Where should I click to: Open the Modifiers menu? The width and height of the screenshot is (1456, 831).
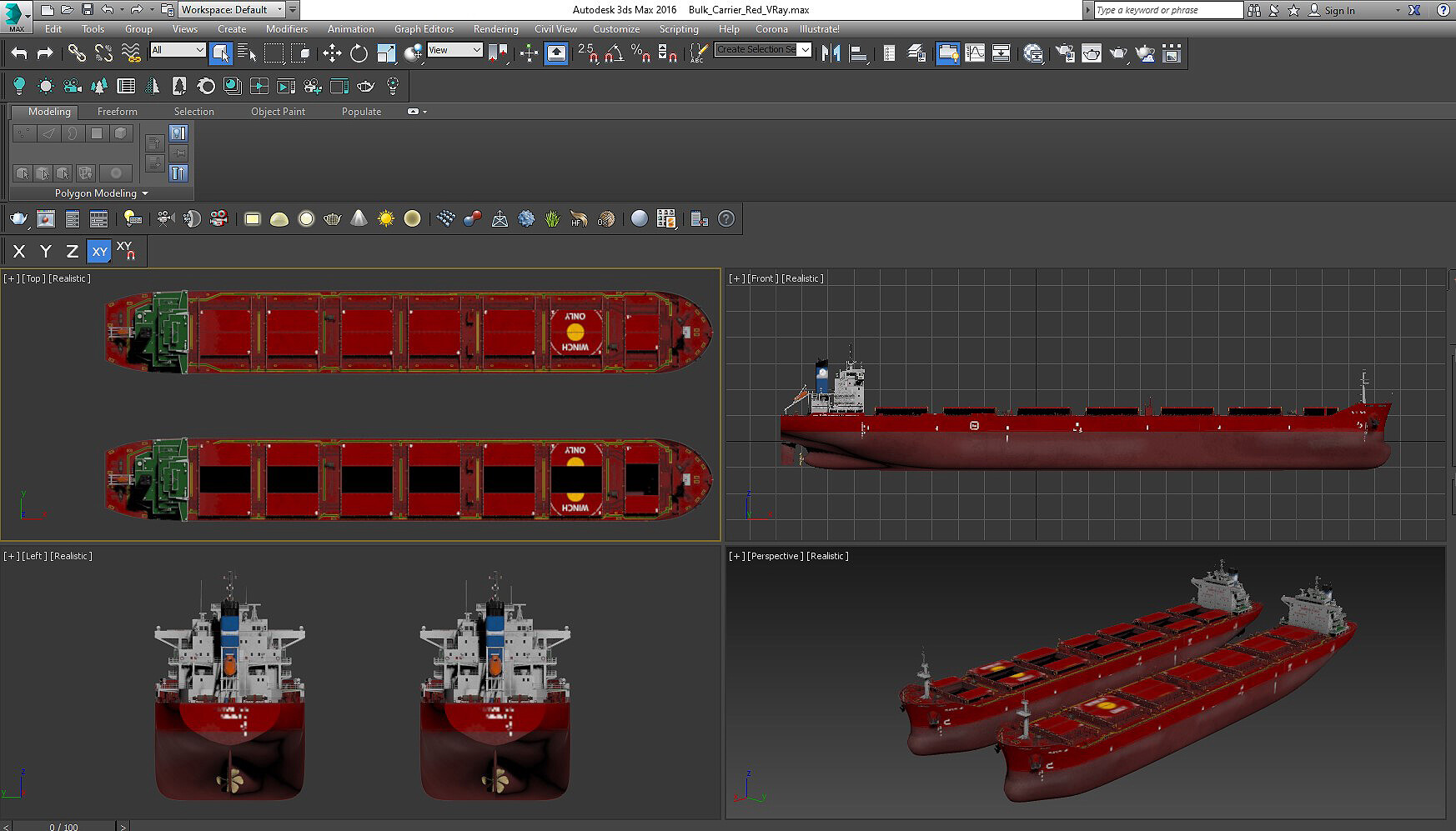286,28
